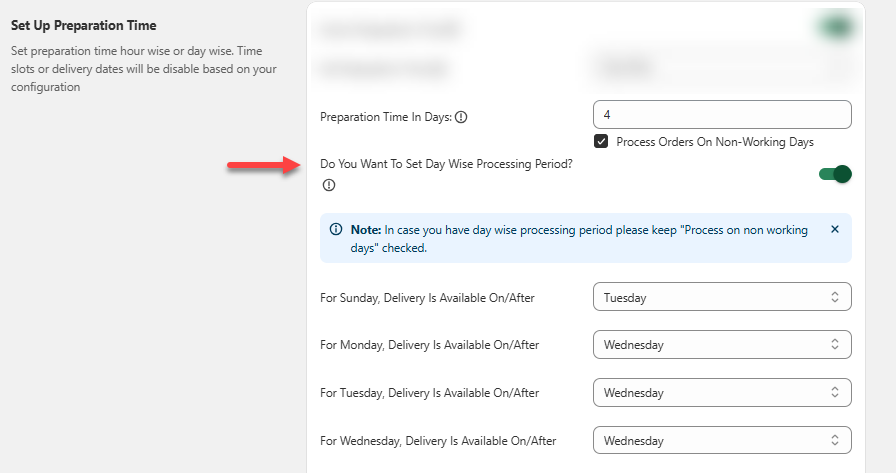Viewport: 896px width, 473px height.
Task: Dismiss the blue Note banner with X
Action: click(835, 229)
